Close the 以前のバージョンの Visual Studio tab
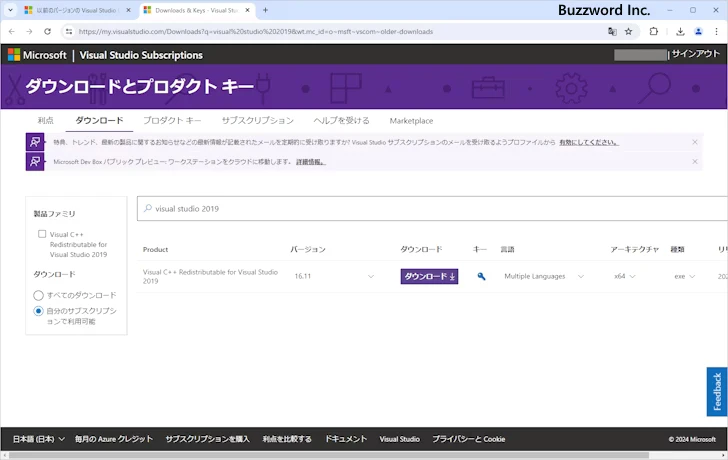 129,10
